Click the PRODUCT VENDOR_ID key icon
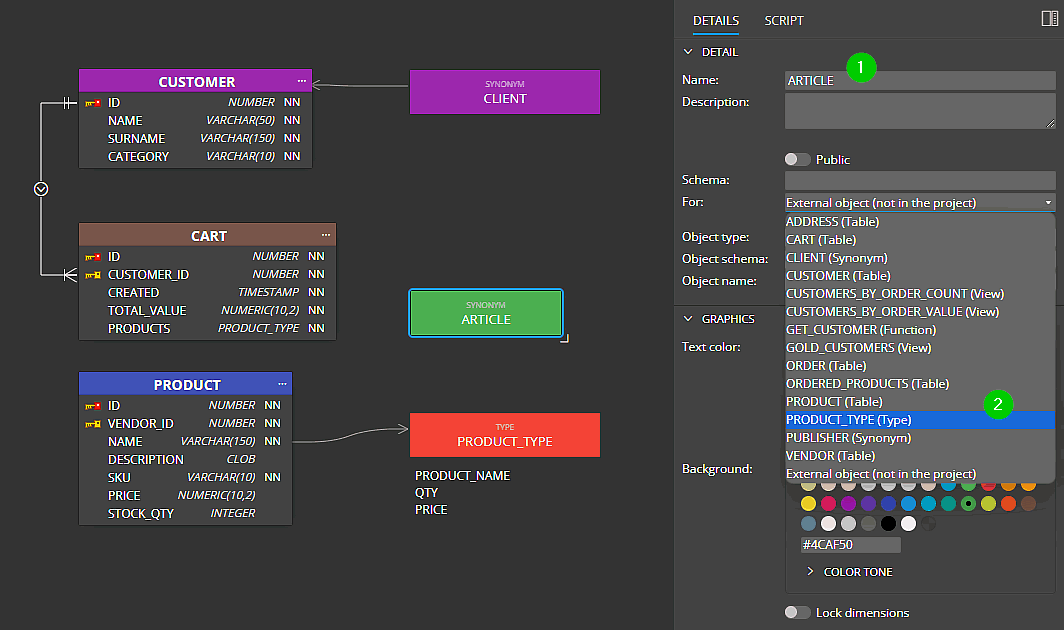This screenshot has height=630, width=1064. coord(93,424)
